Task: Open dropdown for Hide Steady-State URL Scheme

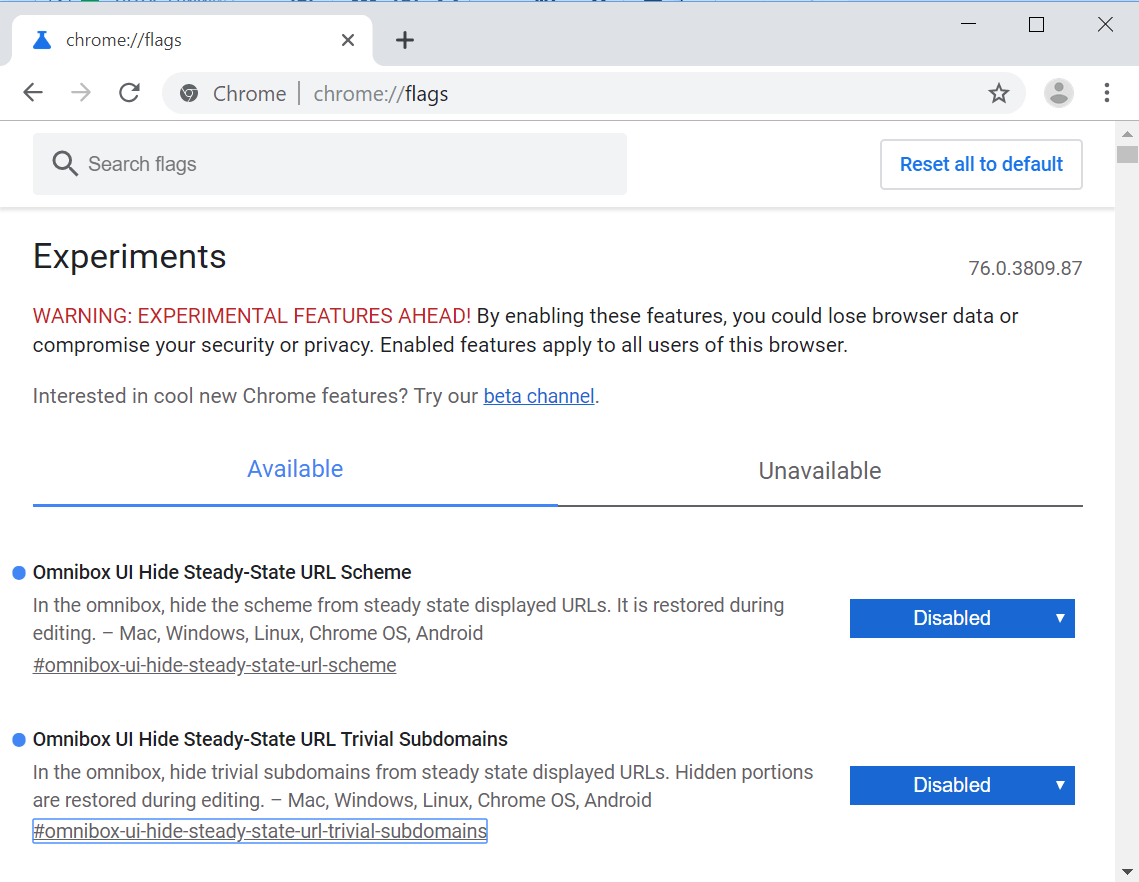Action: 962,618
